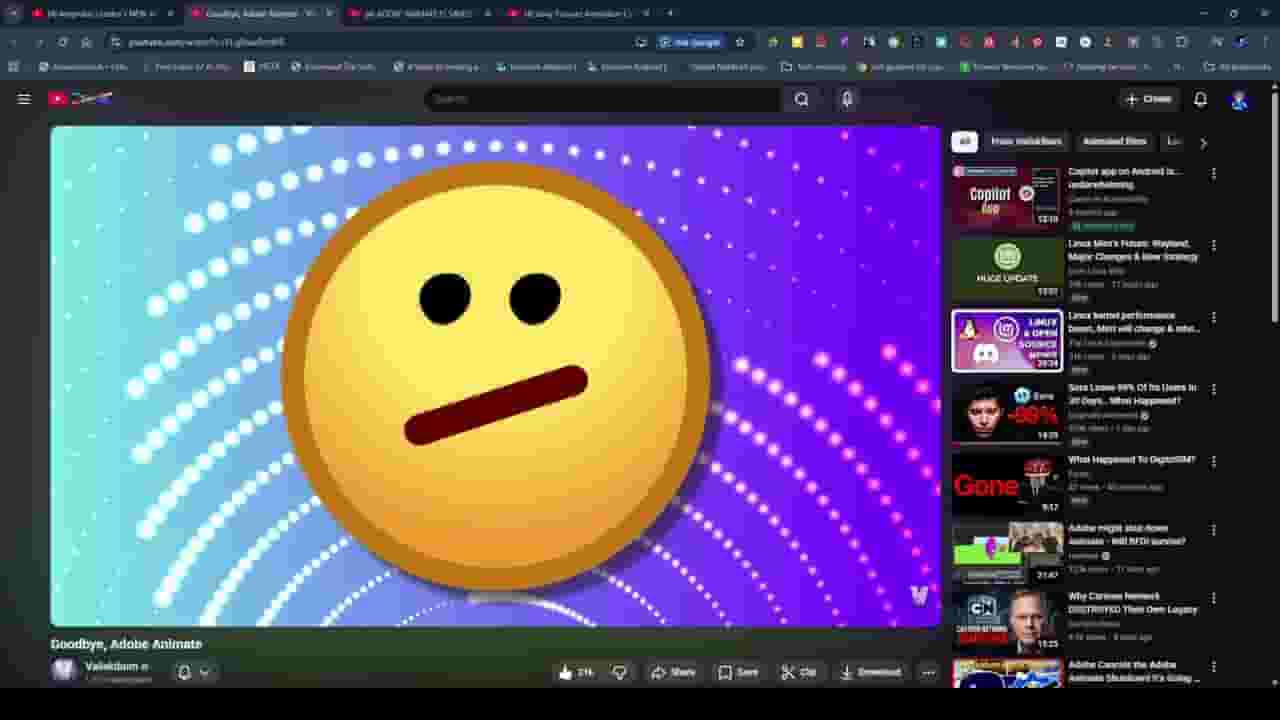Open the account avatar menu
This screenshot has width=1280, height=720.
1239,99
